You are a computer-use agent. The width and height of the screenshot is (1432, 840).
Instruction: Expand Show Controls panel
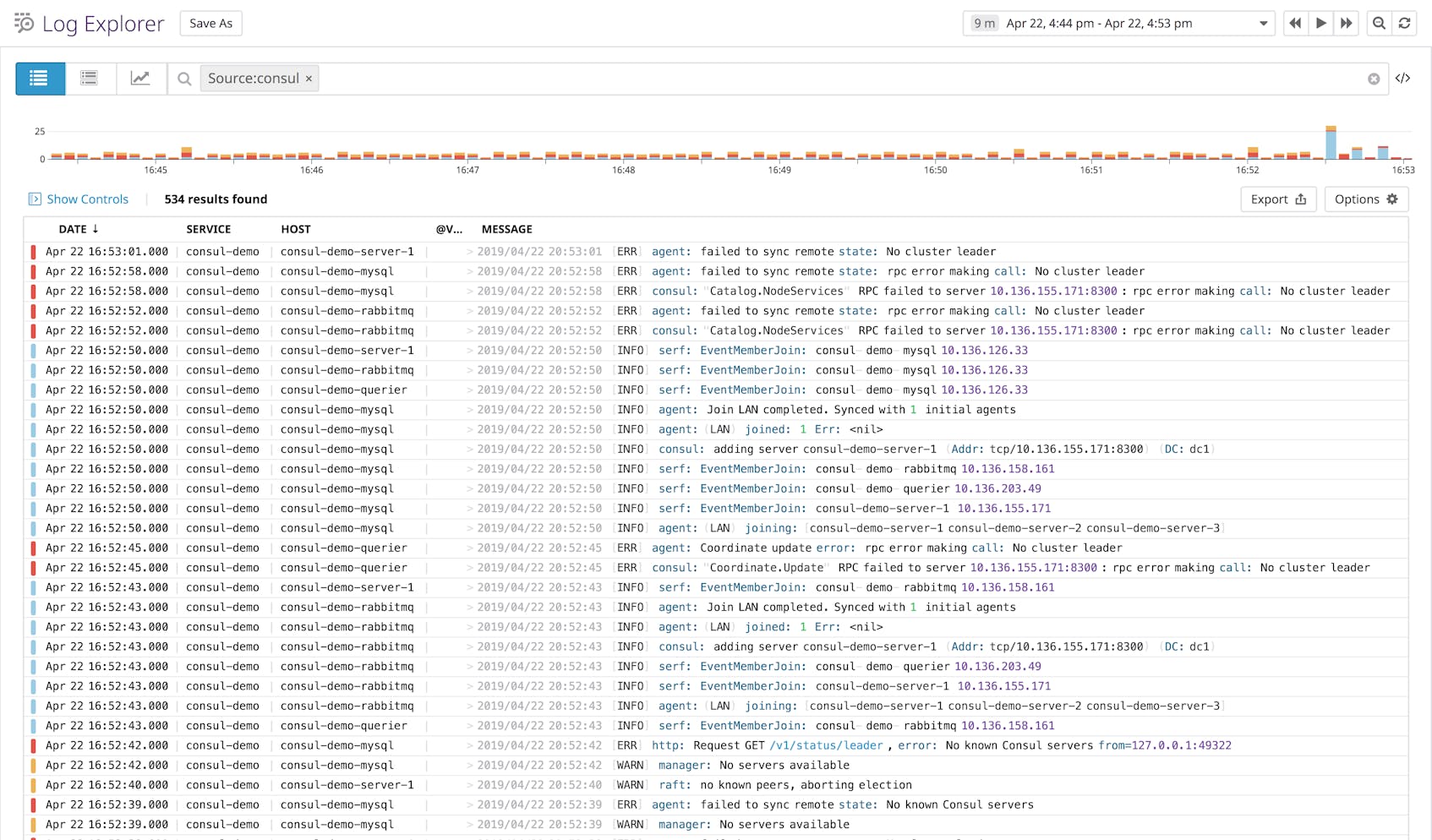79,199
